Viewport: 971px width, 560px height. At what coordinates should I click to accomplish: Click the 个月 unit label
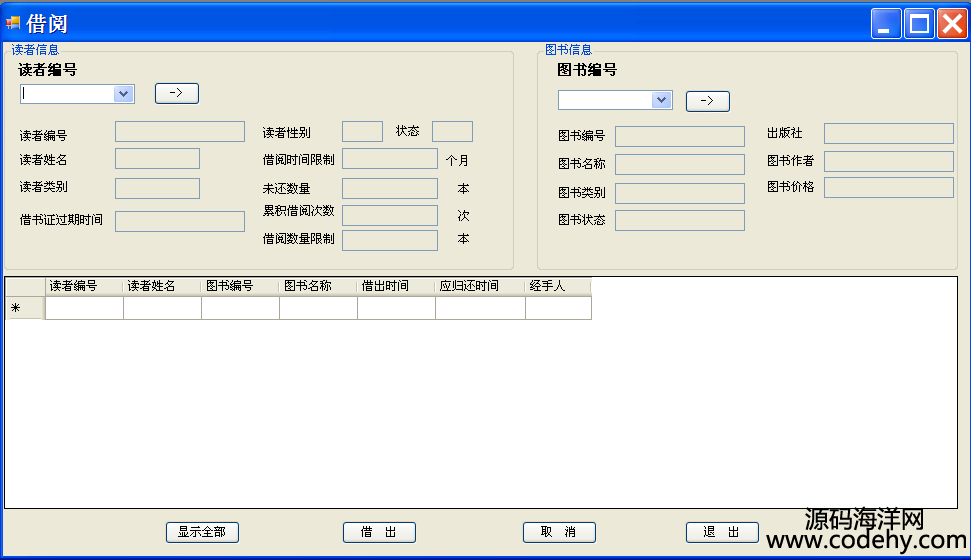click(x=457, y=160)
